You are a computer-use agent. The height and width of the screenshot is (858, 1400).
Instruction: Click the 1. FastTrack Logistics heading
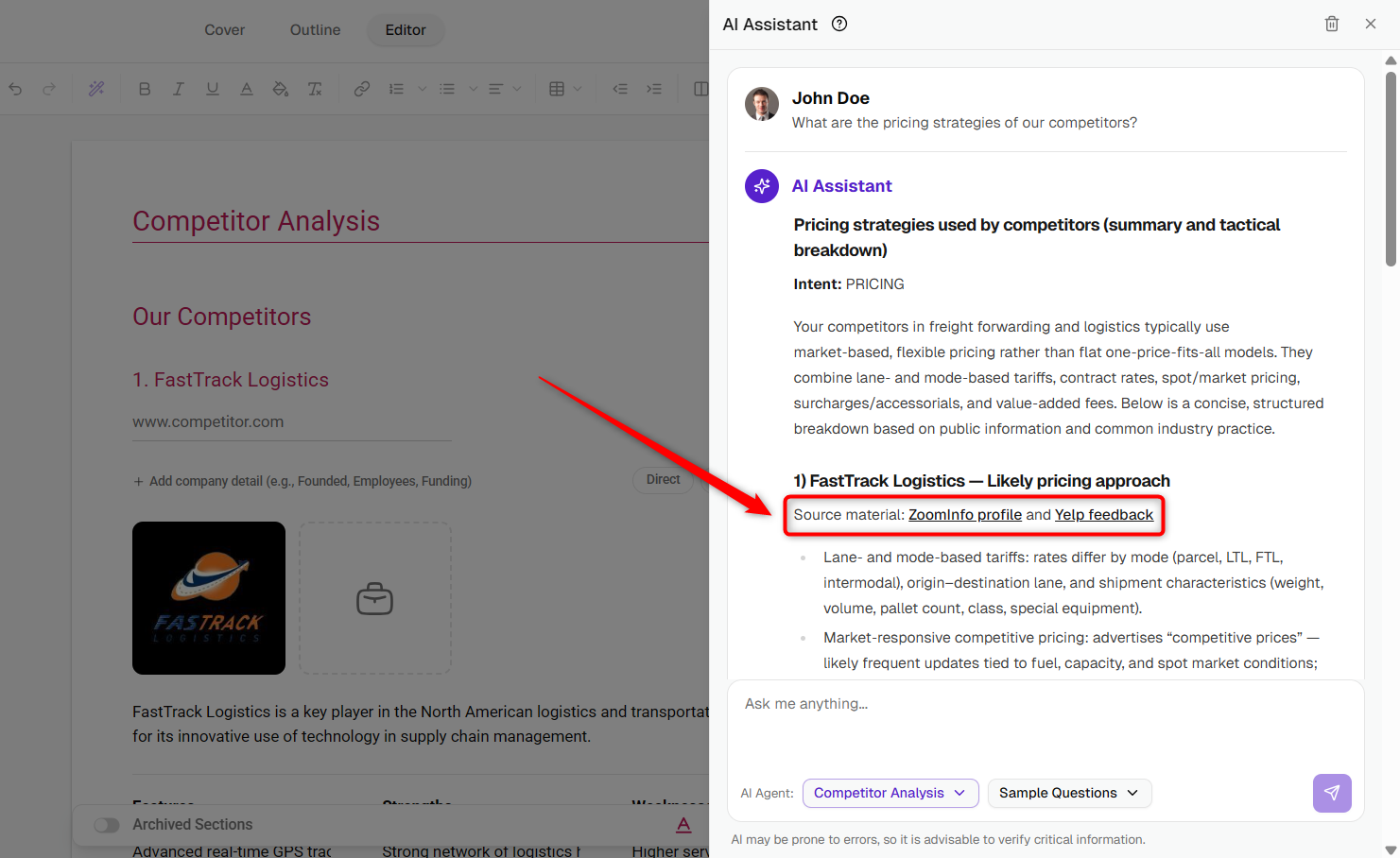click(231, 380)
